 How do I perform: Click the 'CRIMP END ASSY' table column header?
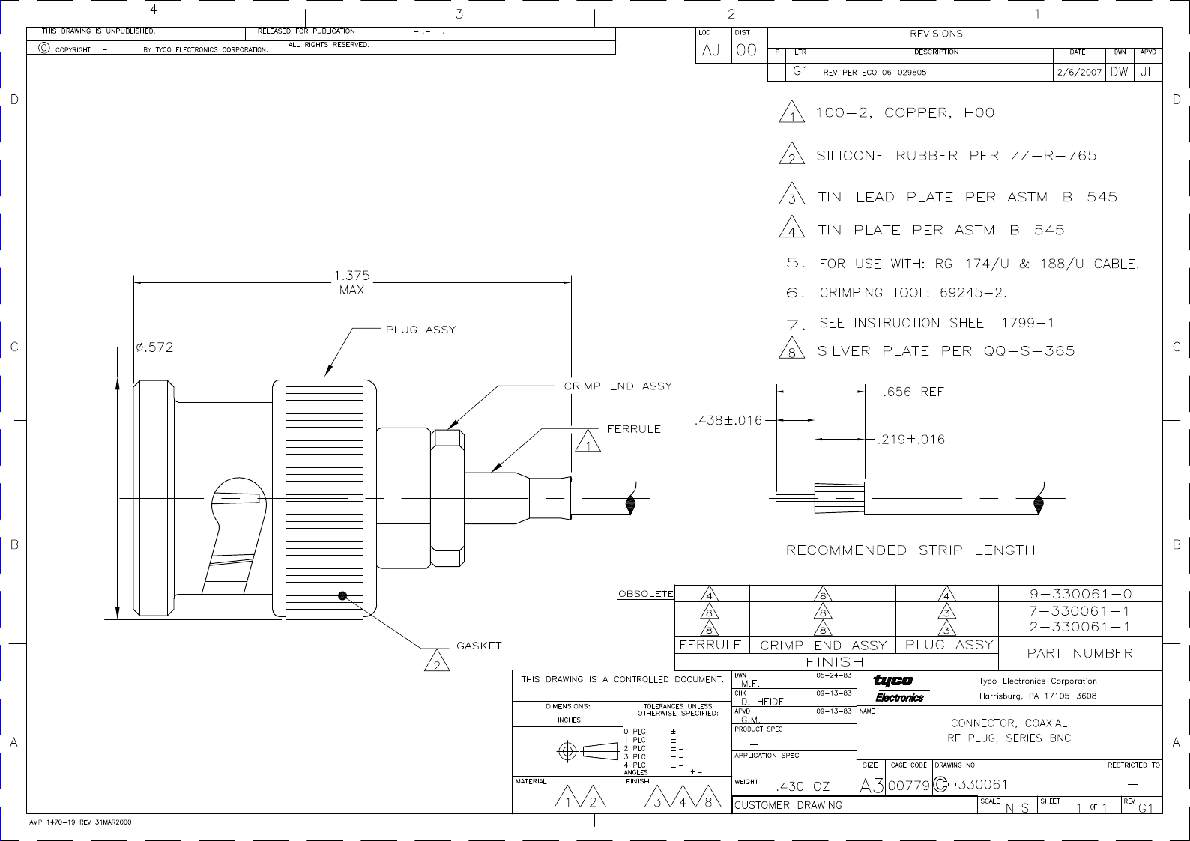(x=823, y=645)
